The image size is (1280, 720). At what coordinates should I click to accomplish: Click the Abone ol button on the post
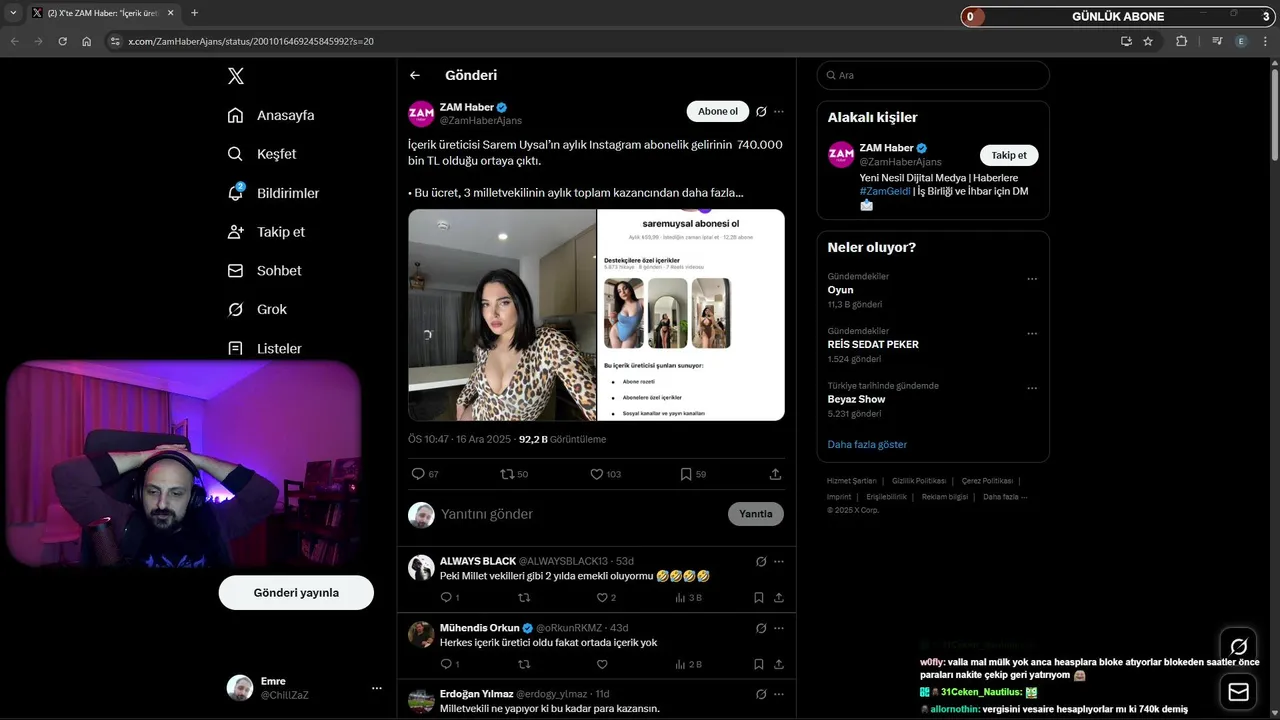[718, 111]
